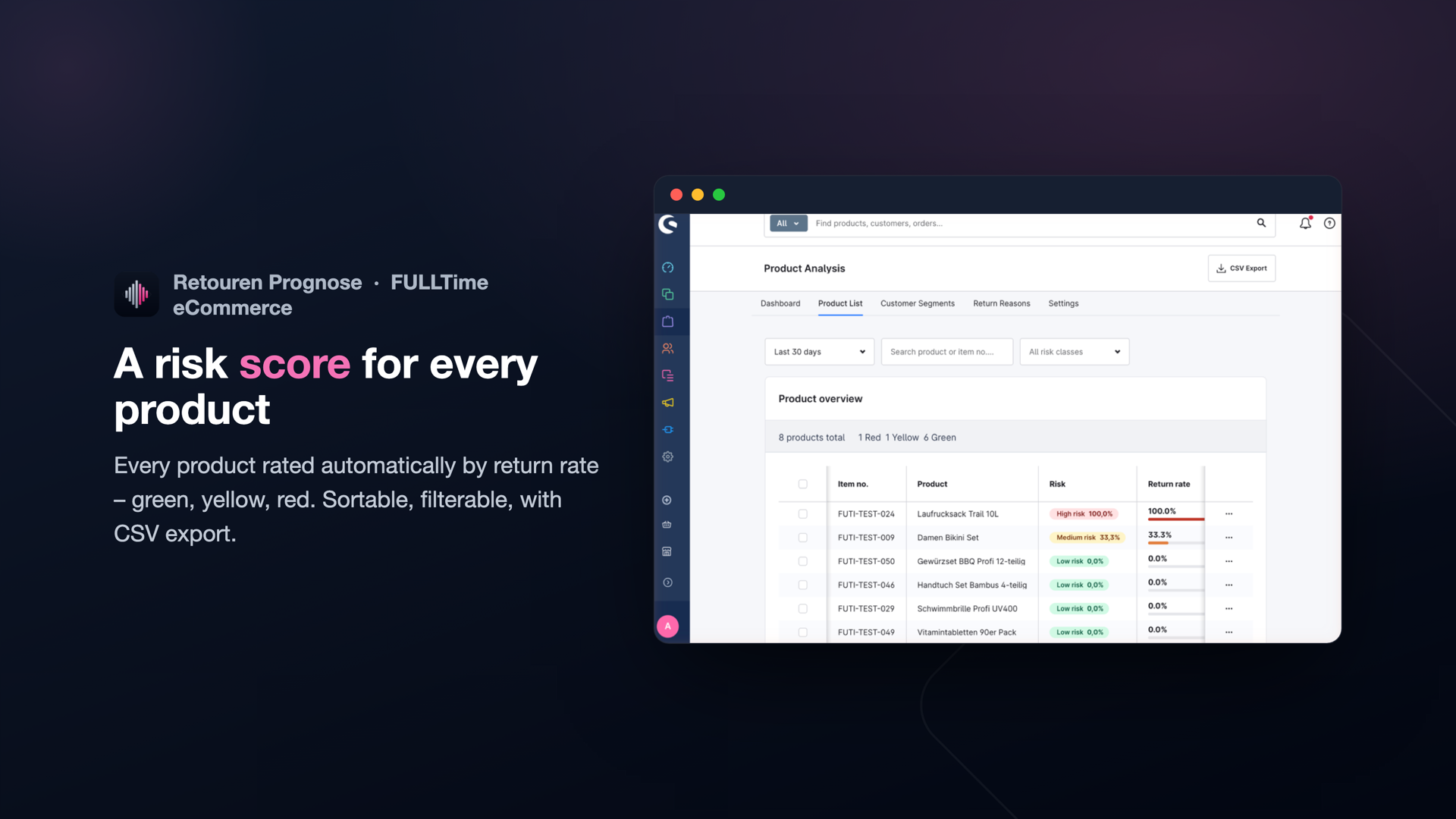Open the sidebar Settings gear icon

(667, 457)
